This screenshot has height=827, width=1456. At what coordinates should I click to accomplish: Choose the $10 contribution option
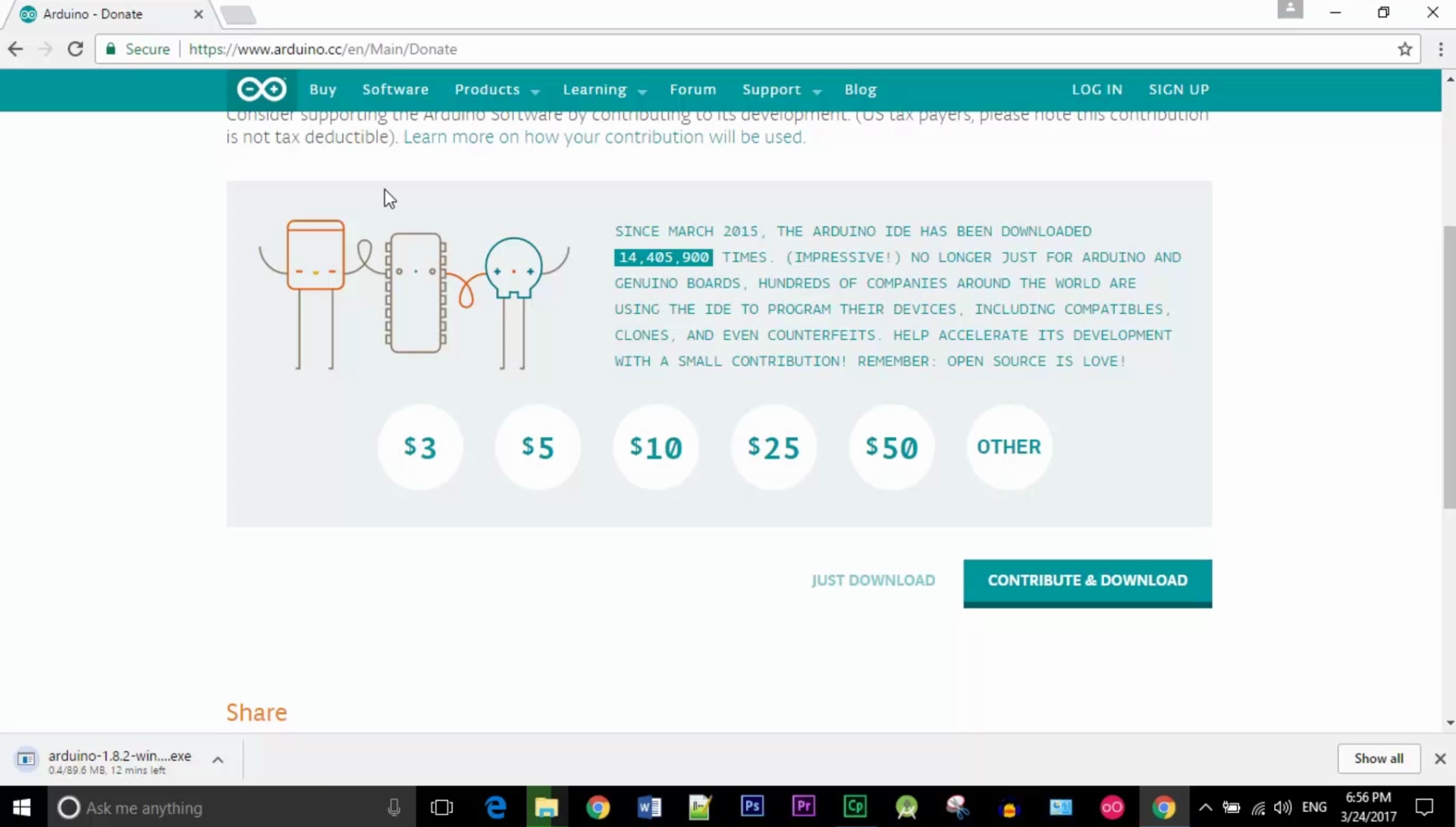(x=656, y=448)
